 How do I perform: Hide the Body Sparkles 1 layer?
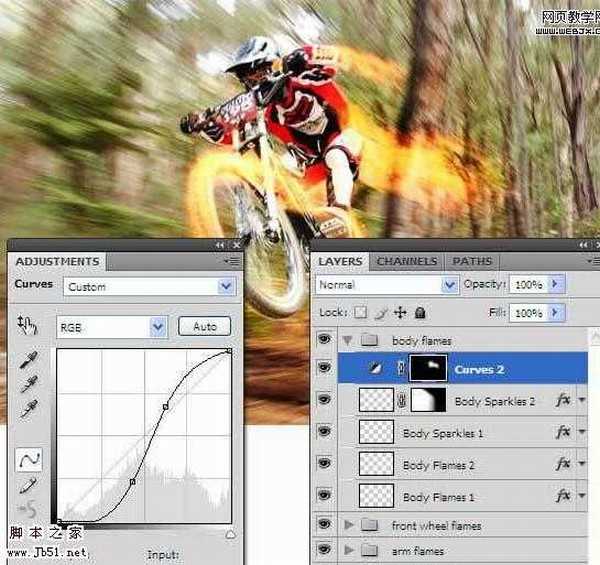pyautogui.click(x=324, y=431)
